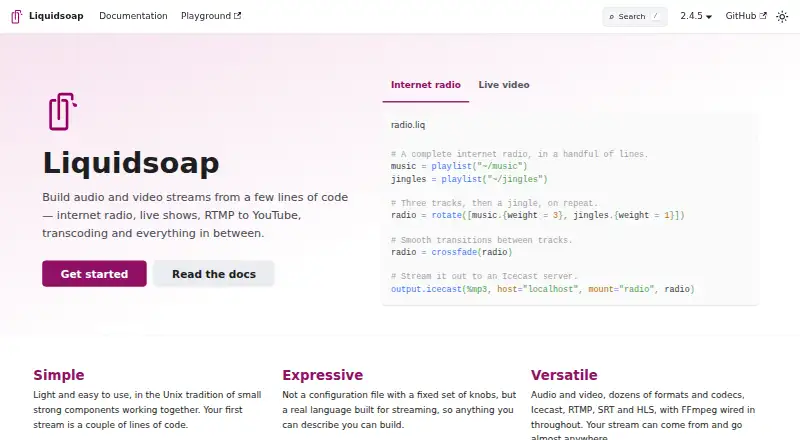This screenshot has width=800, height=440.
Task: Click the 'Stream it out to an Icecast server' comment
Action: (x=484, y=276)
